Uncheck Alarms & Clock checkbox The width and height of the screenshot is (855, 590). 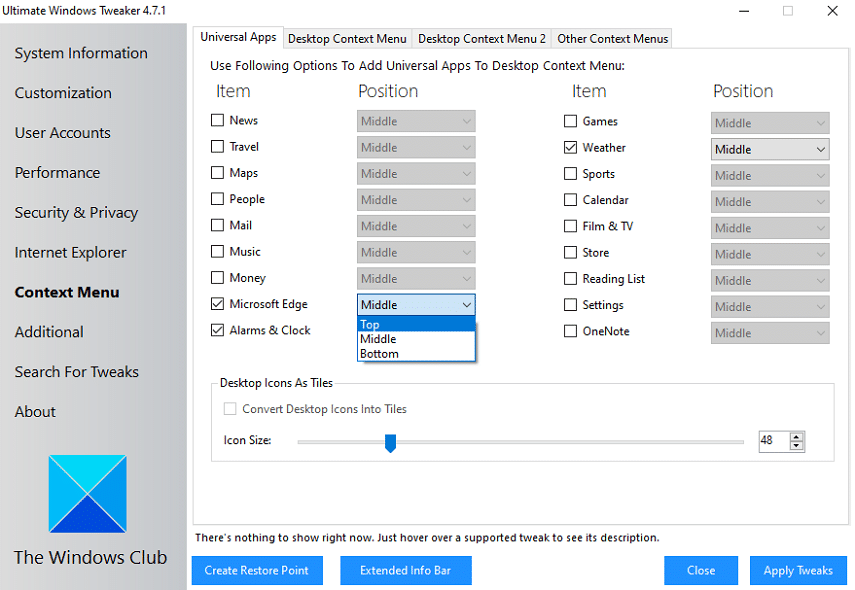(218, 330)
